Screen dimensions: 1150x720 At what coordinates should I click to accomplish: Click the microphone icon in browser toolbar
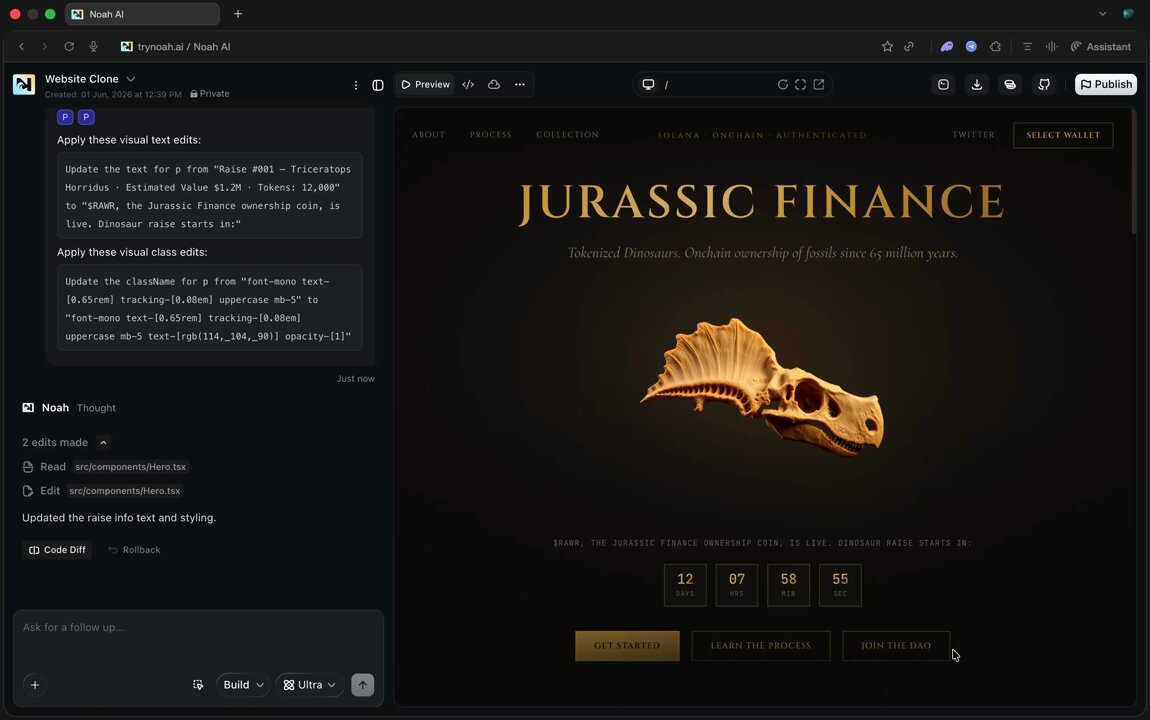[x=93, y=46]
